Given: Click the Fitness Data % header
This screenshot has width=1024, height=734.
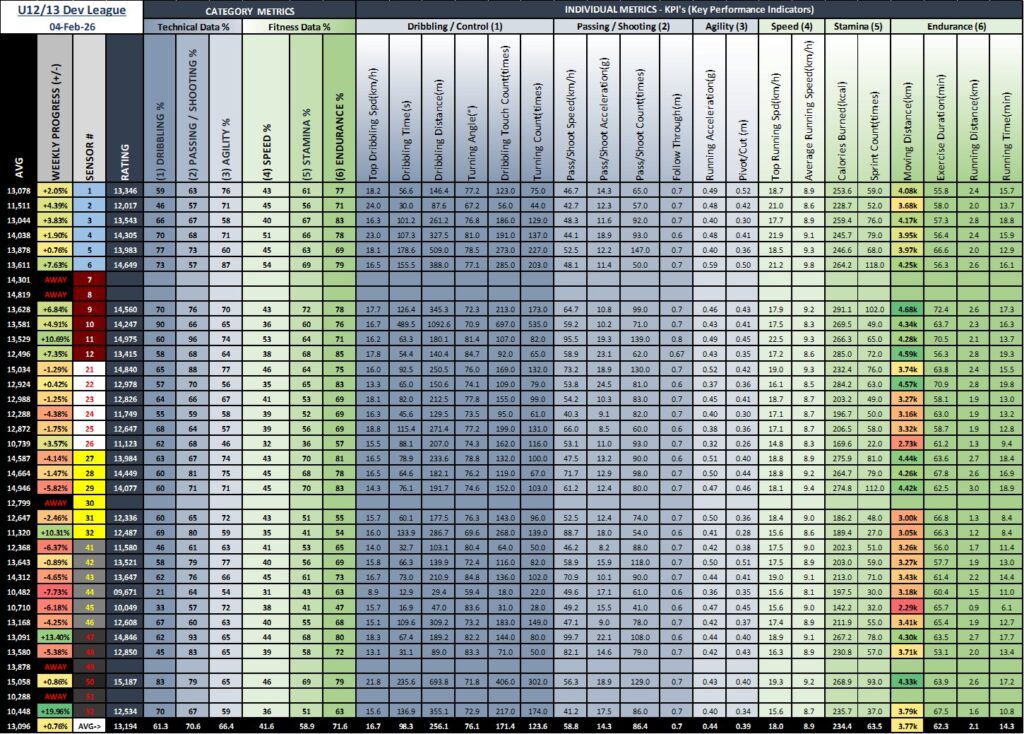Looking at the screenshot, I should pyautogui.click(x=300, y=27).
